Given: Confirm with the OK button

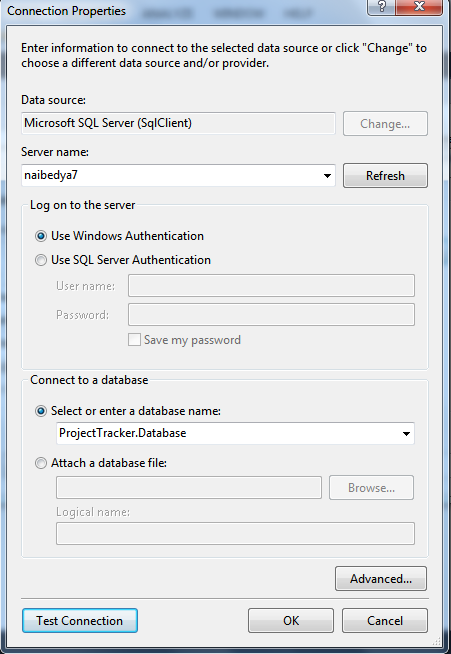Looking at the screenshot, I should click(291, 621).
